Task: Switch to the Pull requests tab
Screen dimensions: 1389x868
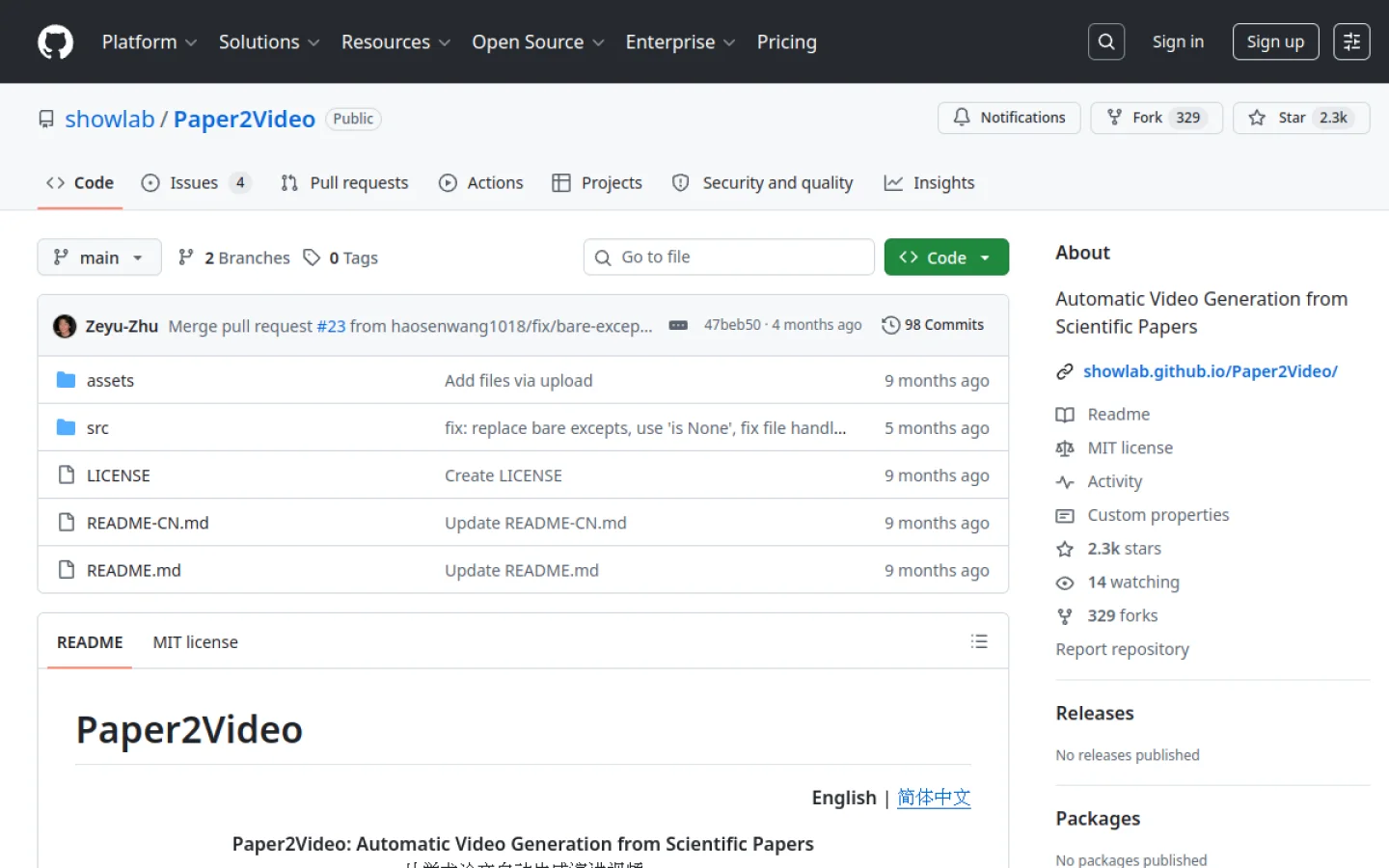Action: pyautogui.click(x=344, y=183)
